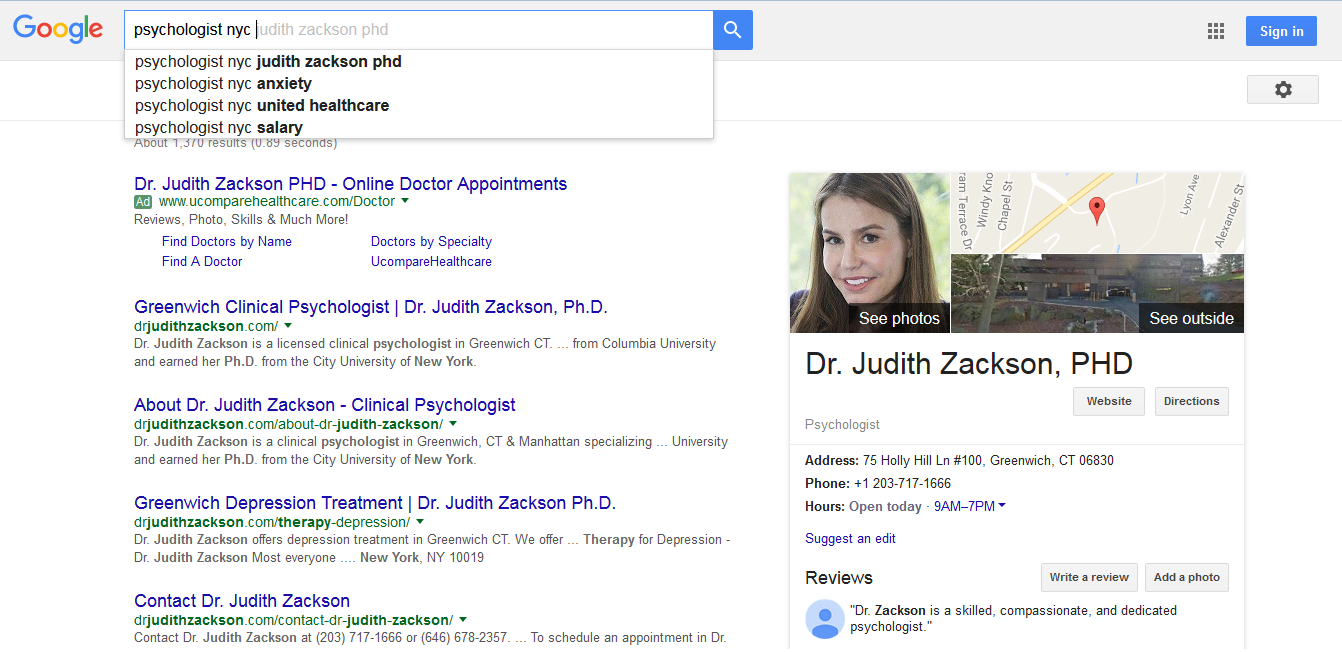Click the 'Dr. Judith Zackson, PHD' panel title
The image size is (1342, 652).
click(x=969, y=363)
